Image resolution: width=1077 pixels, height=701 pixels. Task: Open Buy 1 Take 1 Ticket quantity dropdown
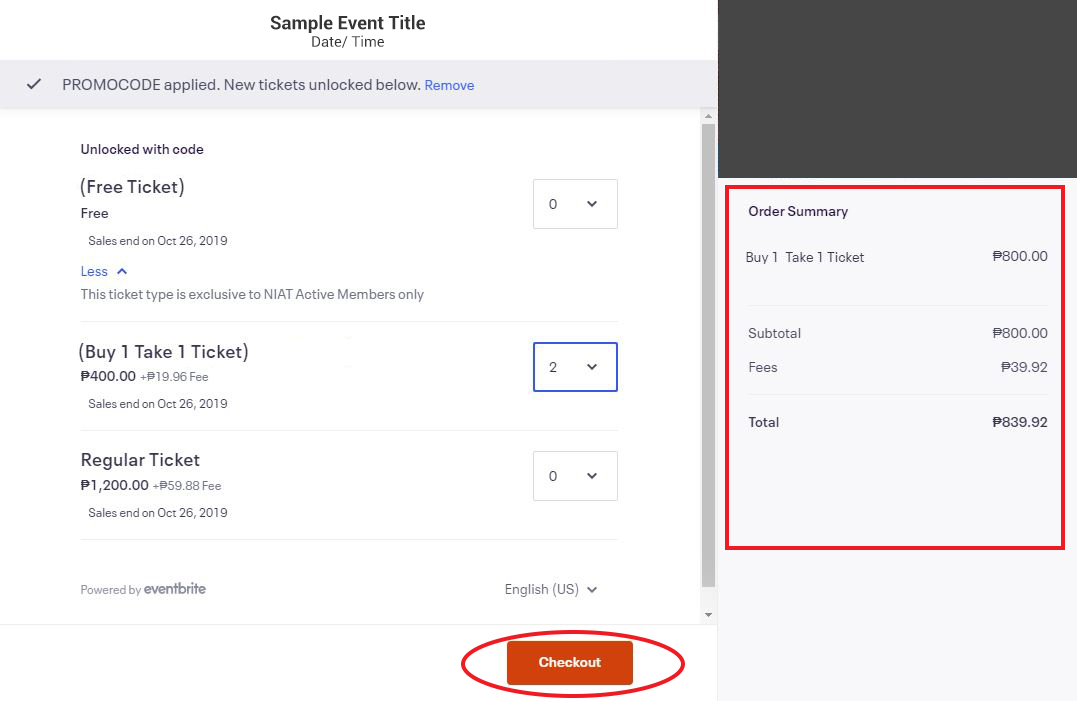point(575,367)
